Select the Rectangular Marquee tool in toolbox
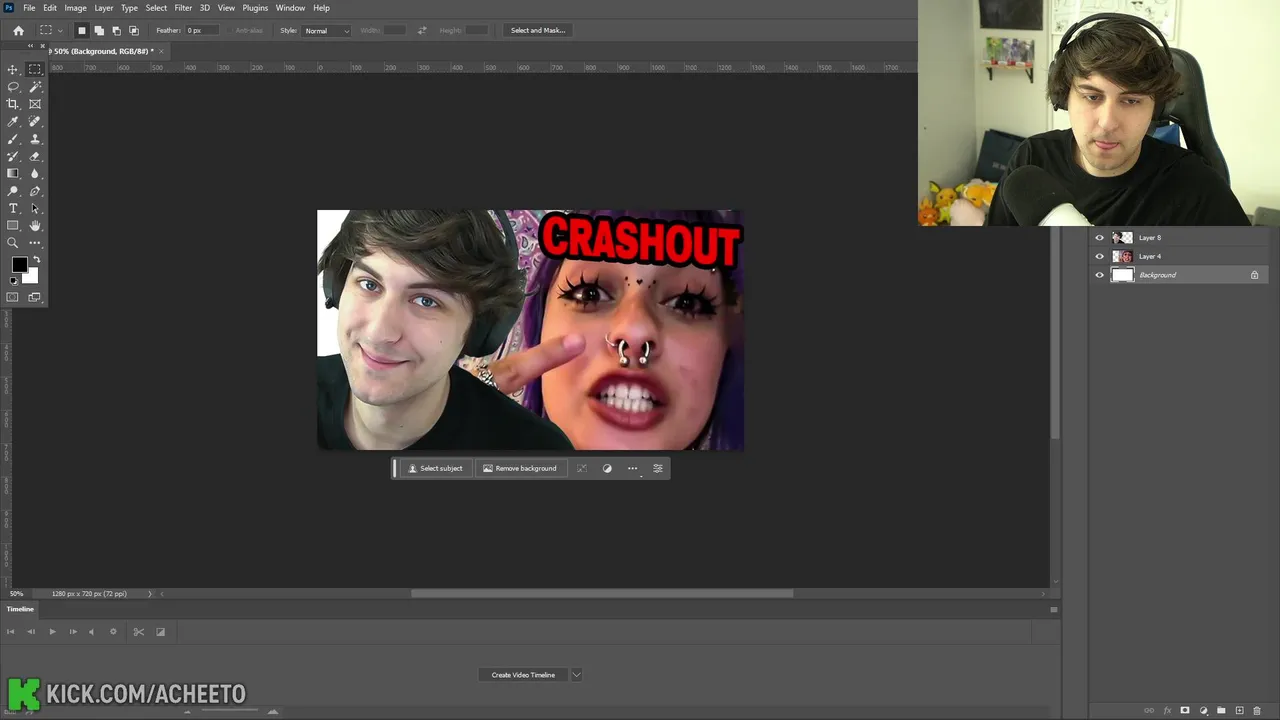This screenshot has width=1280, height=720. (35, 69)
